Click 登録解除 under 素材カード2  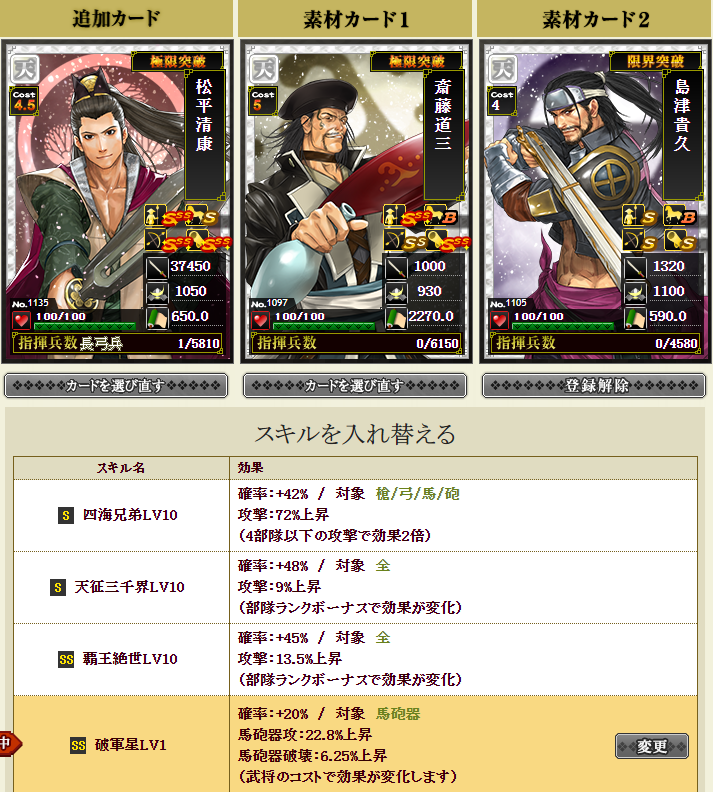[x=594, y=386]
